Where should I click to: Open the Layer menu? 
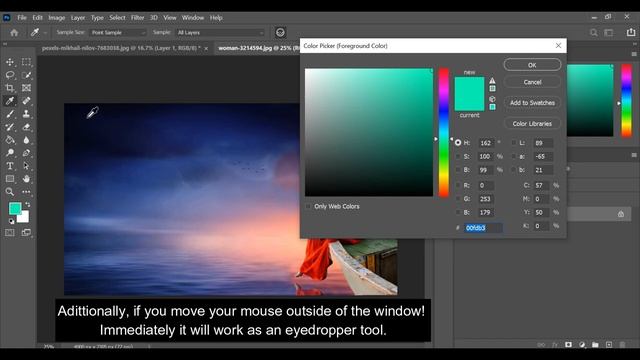tap(78, 18)
